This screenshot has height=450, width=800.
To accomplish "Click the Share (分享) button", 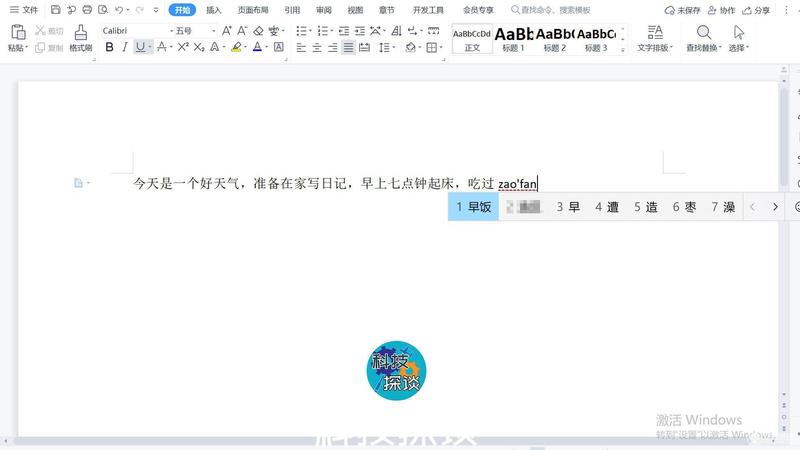I will click(x=757, y=10).
